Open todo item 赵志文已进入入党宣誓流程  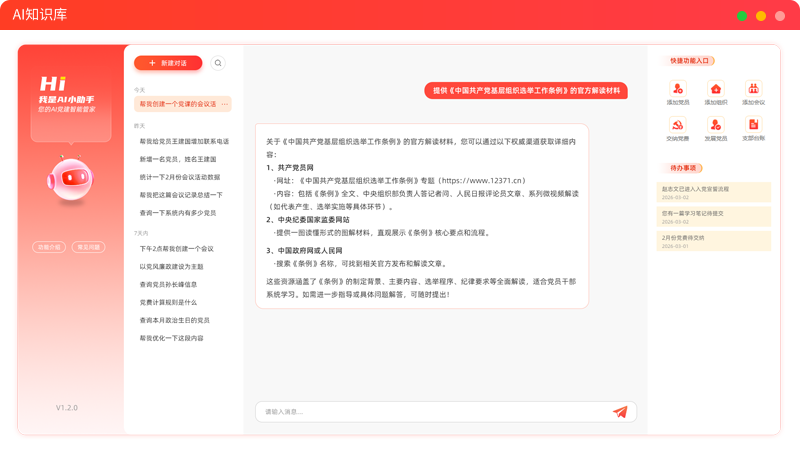coord(713,192)
